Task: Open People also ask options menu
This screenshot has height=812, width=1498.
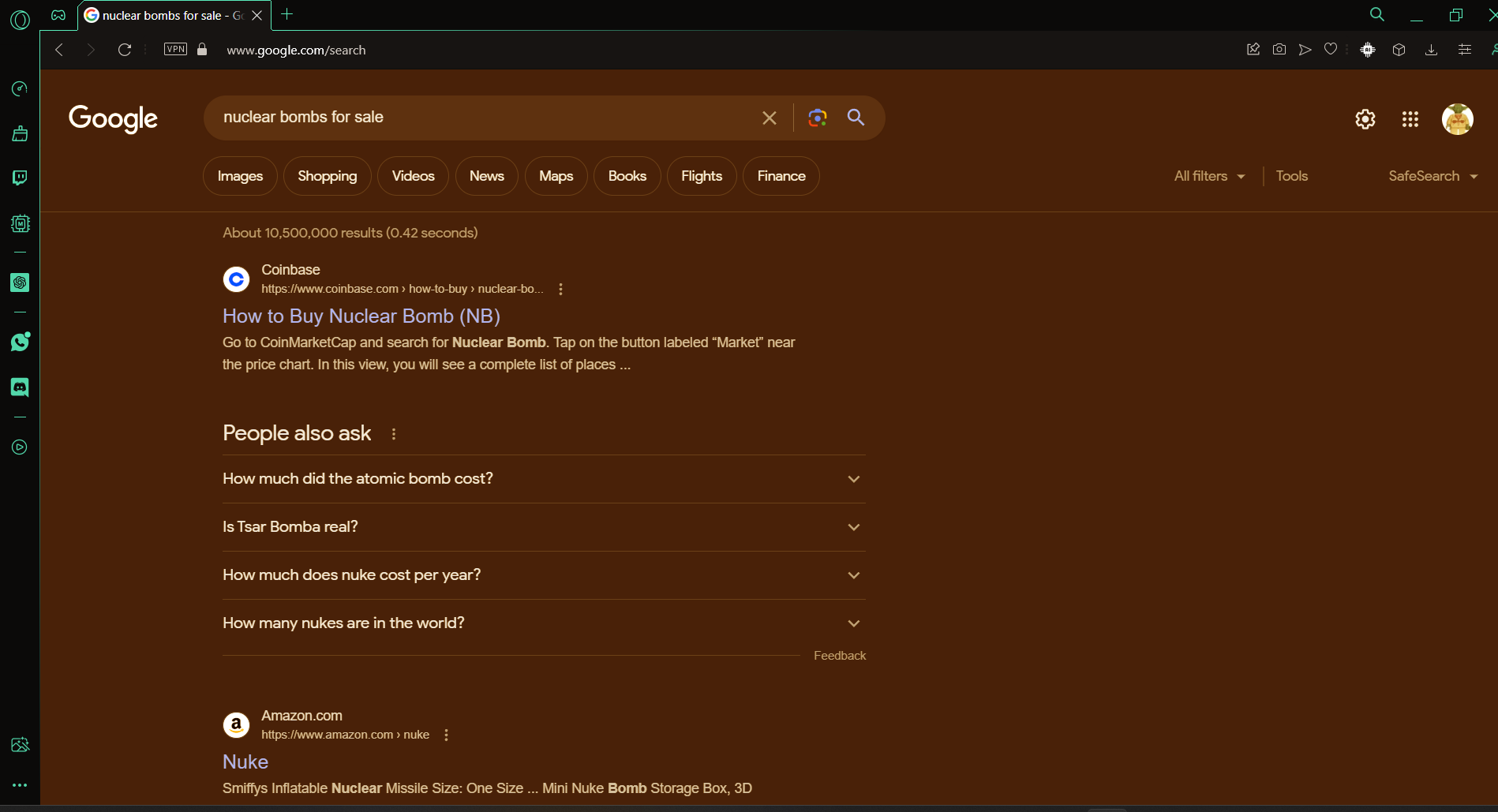Action: (x=394, y=434)
